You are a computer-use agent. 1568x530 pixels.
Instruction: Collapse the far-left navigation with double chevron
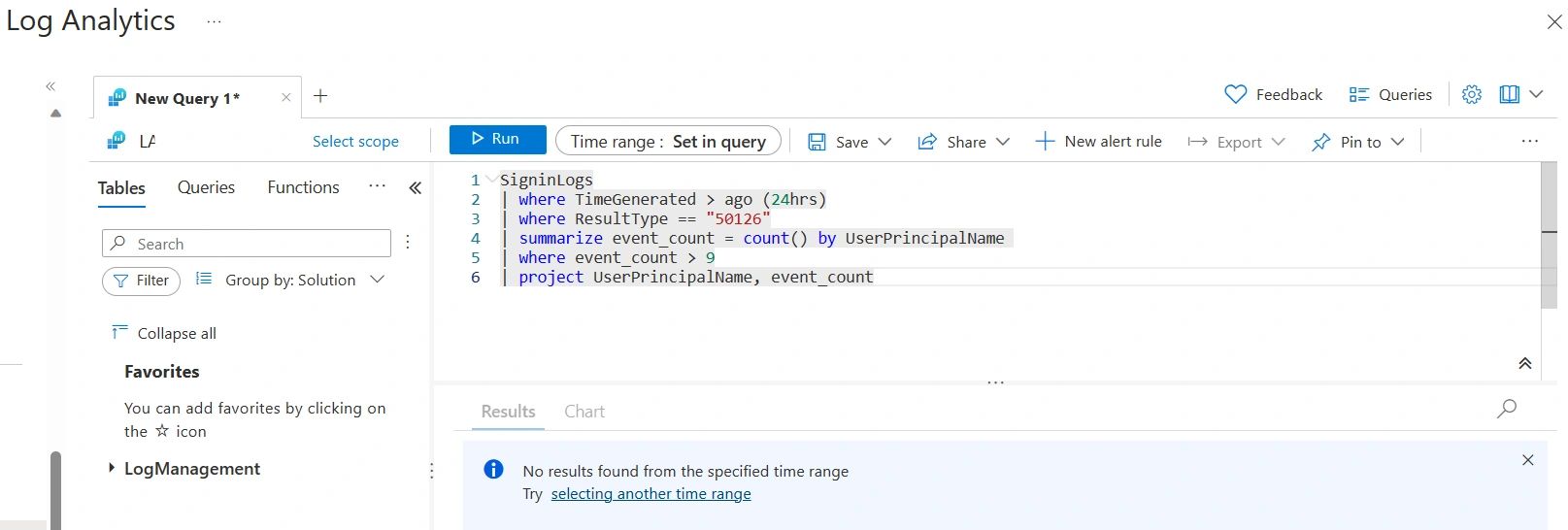coord(50,86)
